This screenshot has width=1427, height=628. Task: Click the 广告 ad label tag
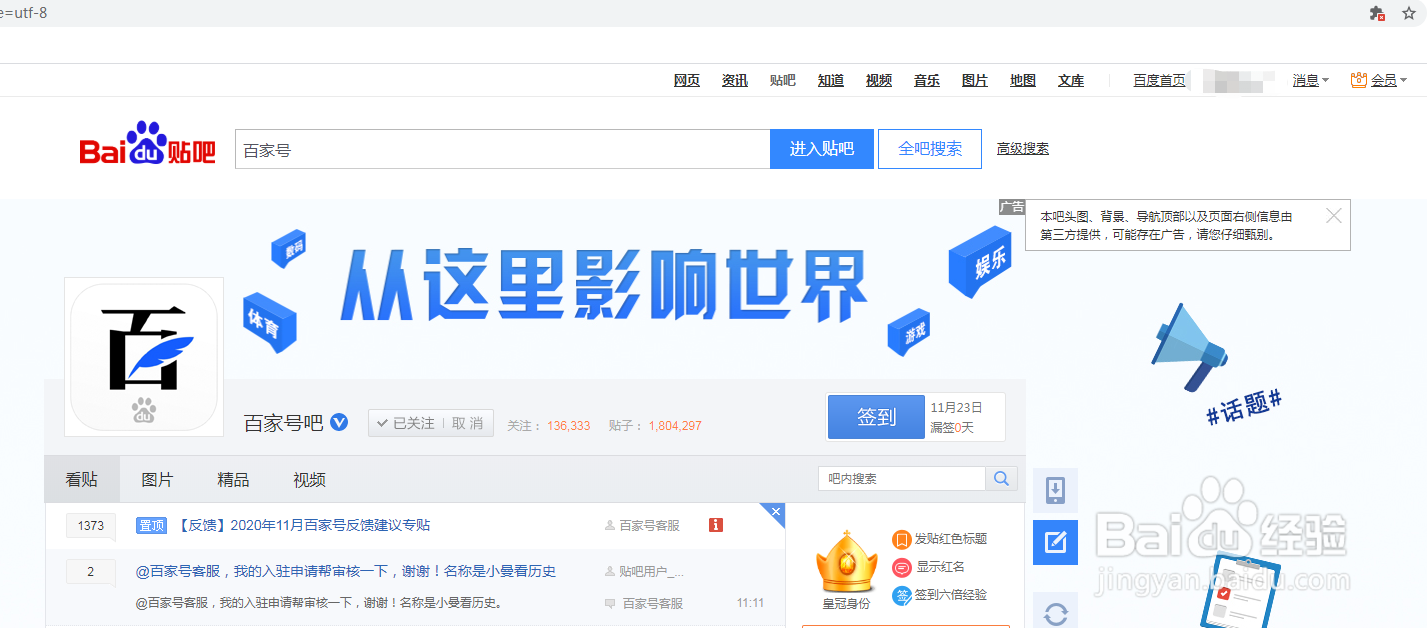[x=1012, y=207]
